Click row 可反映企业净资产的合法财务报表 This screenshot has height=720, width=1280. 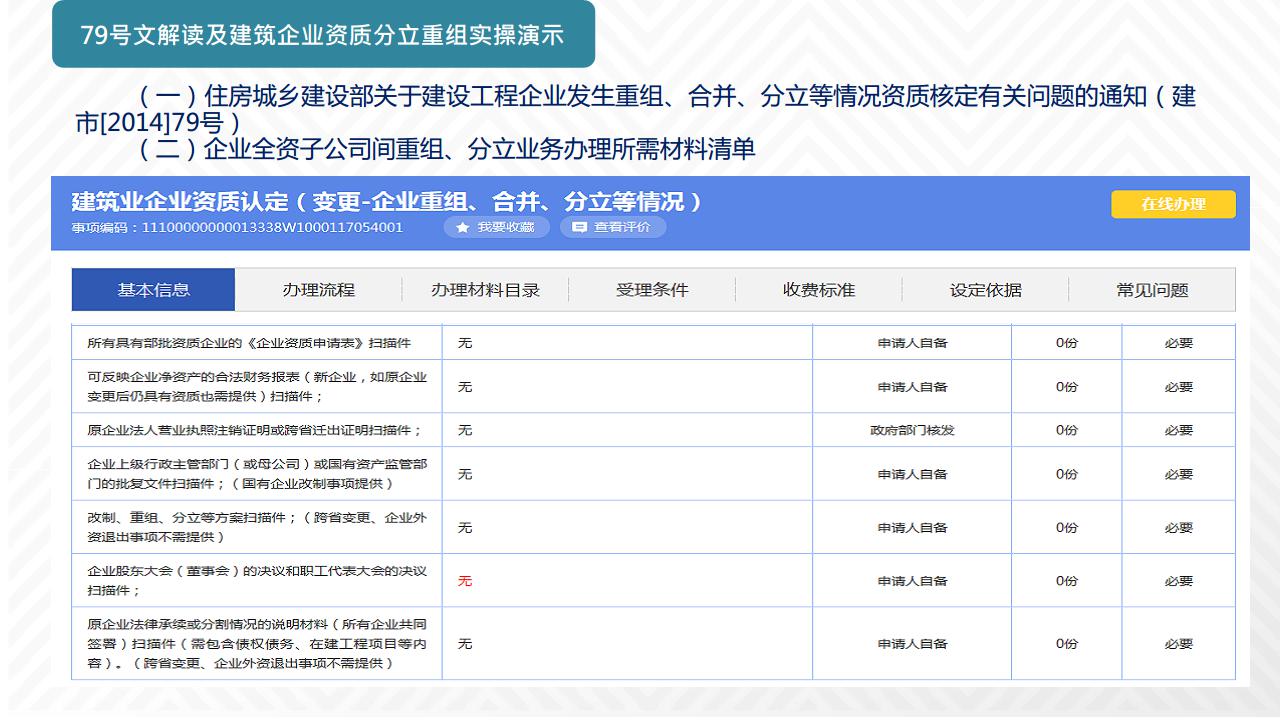coord(653,387)
